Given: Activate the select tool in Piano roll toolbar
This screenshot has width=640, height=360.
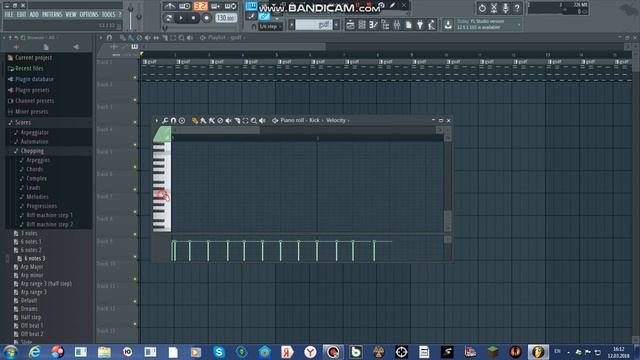Looking at the screenshot, I should [x=245, y=120].
